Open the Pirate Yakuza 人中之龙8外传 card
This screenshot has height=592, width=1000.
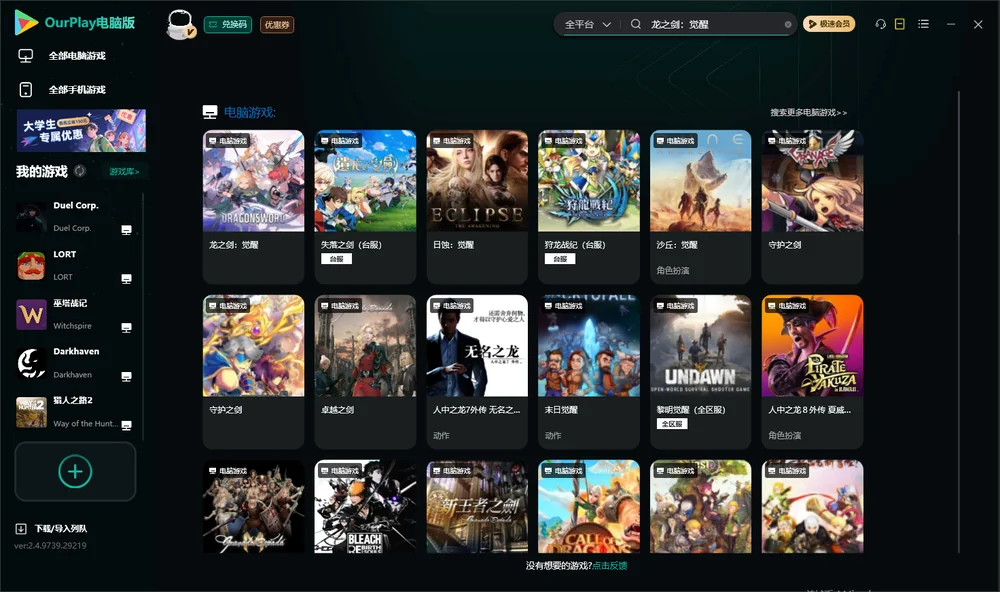(812, 372)
